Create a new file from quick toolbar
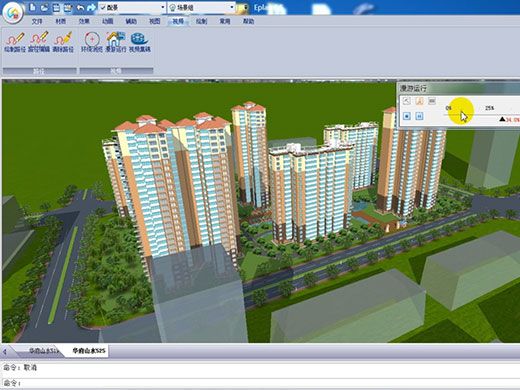520x390 pixels. pyautogui.click(x=32, y=7)
